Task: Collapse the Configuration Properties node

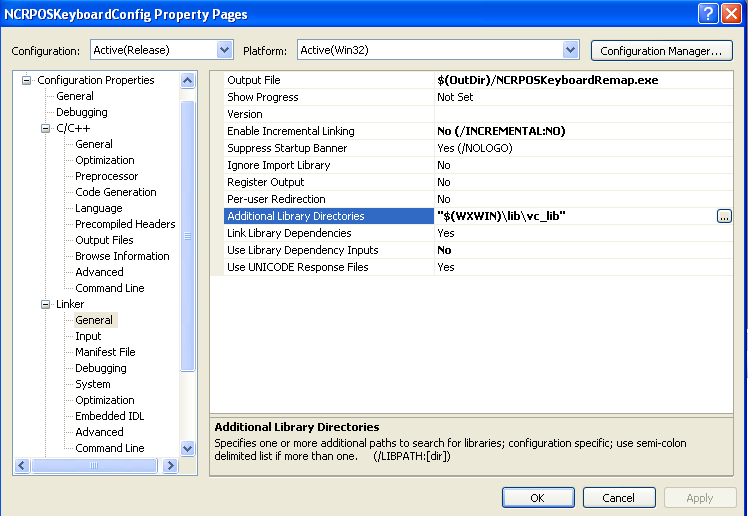Action: click(x=27, y=80)
